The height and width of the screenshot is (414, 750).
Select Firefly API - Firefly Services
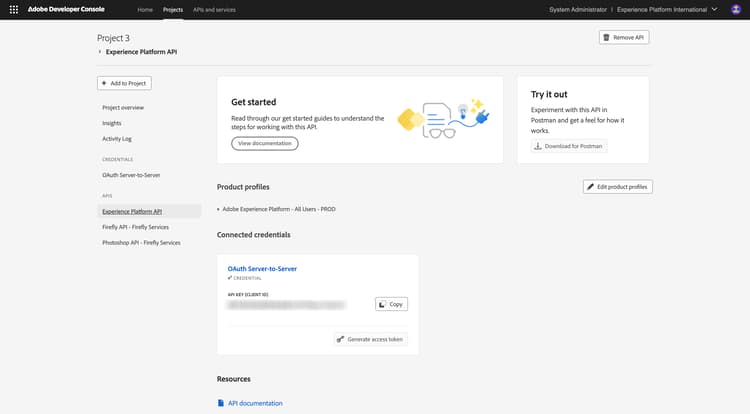coord(135,227)
